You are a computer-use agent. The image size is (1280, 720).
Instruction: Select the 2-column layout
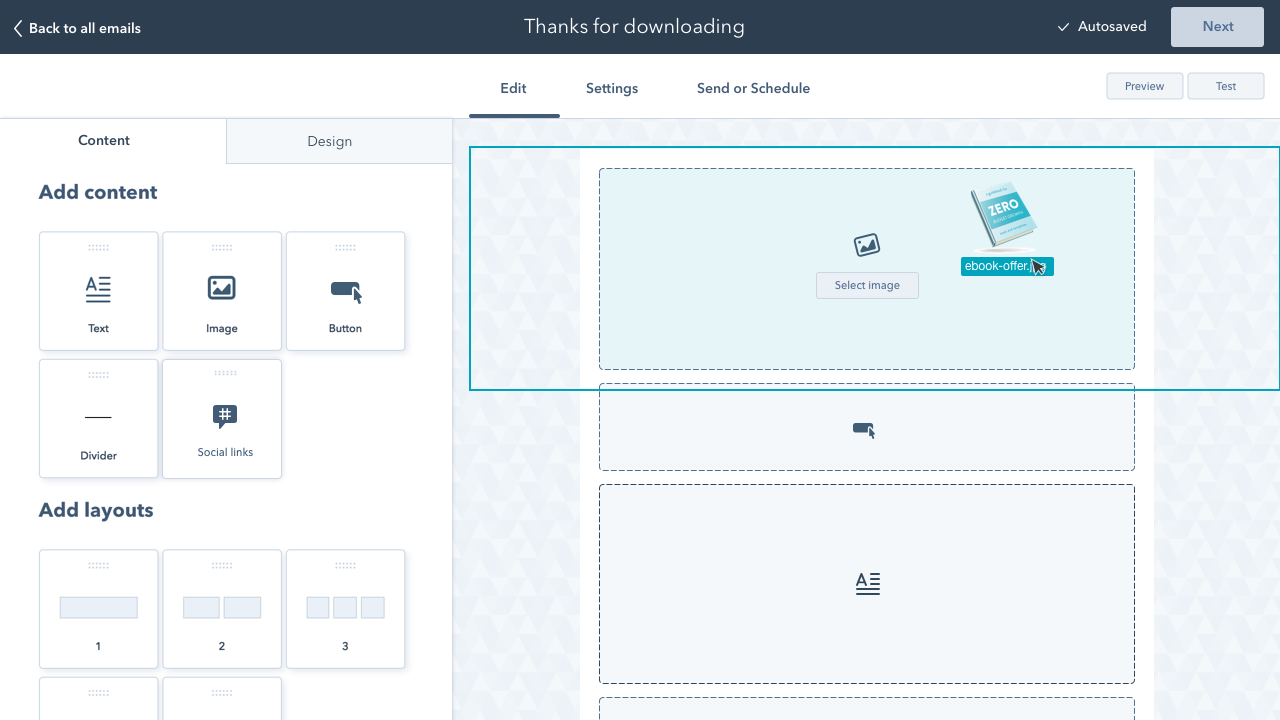[221, 608]
